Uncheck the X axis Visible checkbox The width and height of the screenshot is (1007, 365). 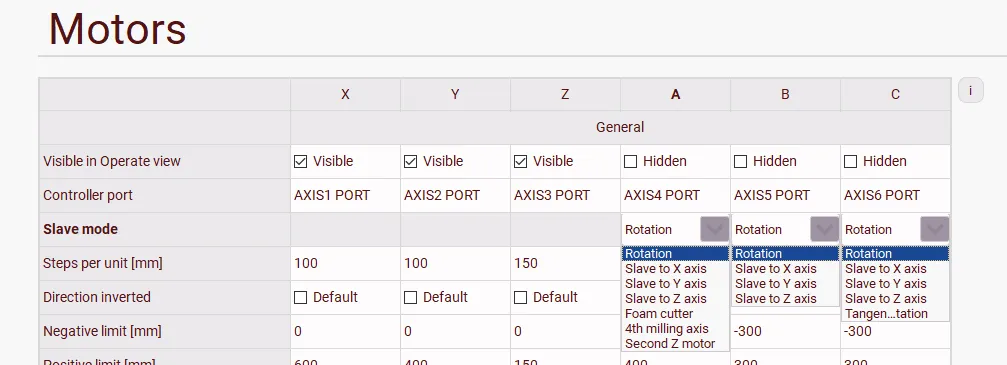pyautogui.click(x=301, y=161)
